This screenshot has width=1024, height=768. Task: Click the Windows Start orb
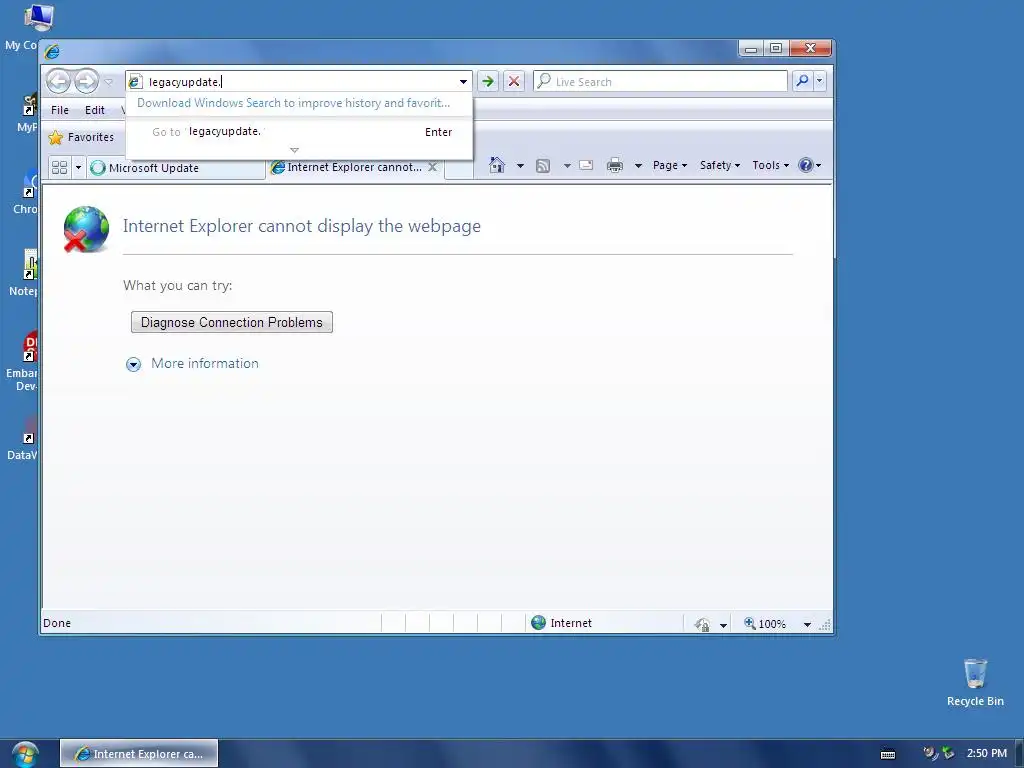[25, 754]
